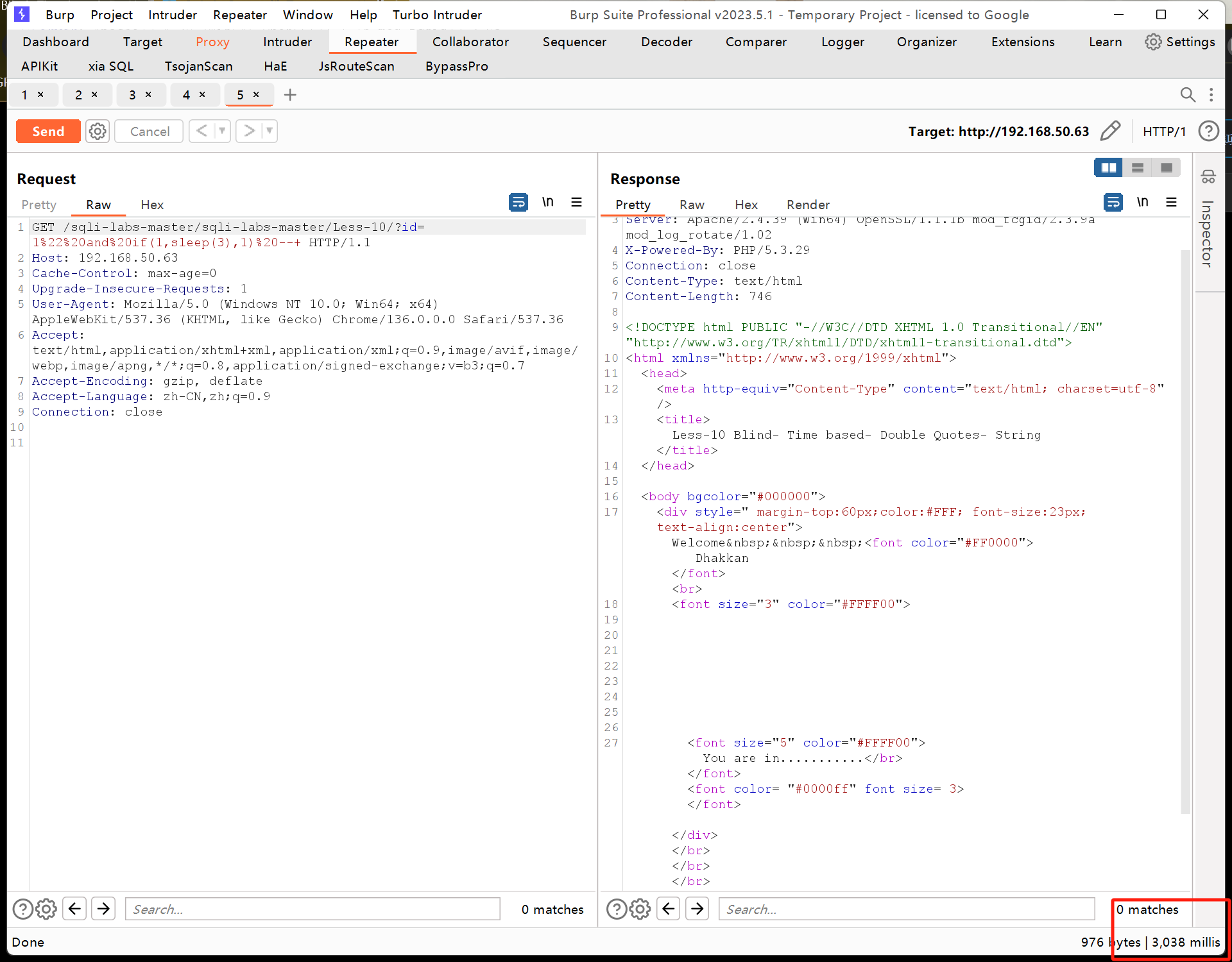Expand back history dropdown arrow
Screen dimensions: 1232x962
tap(222, 131)
